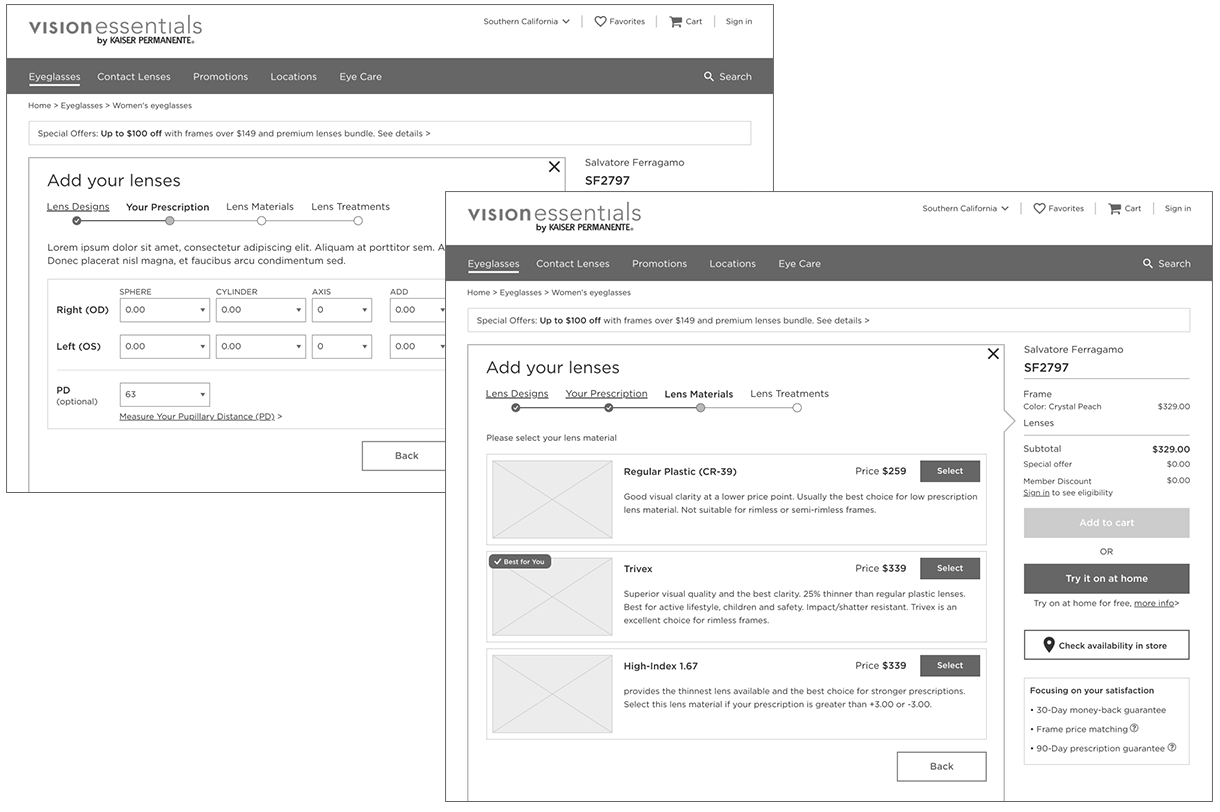Open Promotions in the Lens Materials page navigation

point(659,264)
